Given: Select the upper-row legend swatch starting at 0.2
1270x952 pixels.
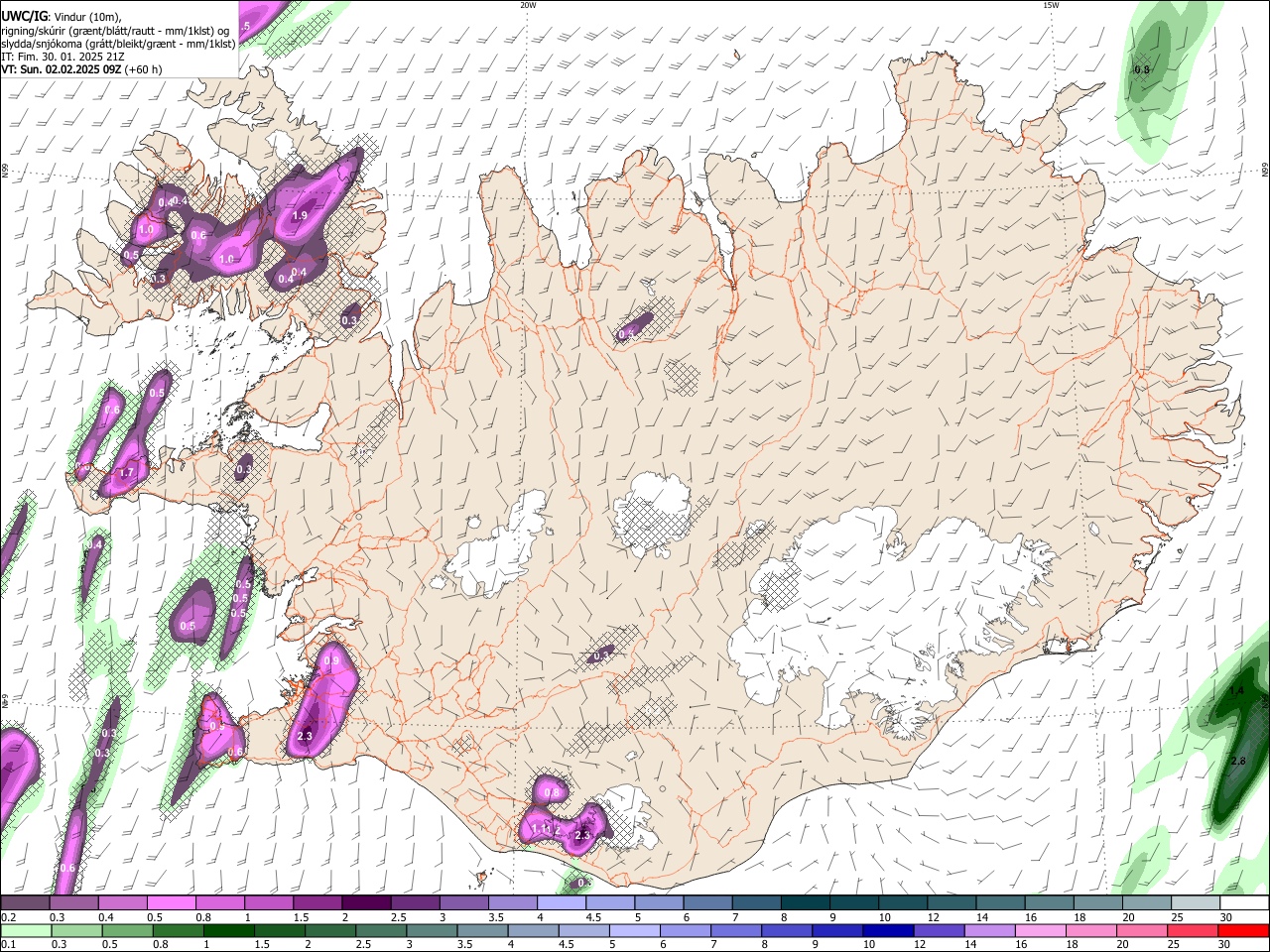Looking at the screenshot, I should 25,903.
